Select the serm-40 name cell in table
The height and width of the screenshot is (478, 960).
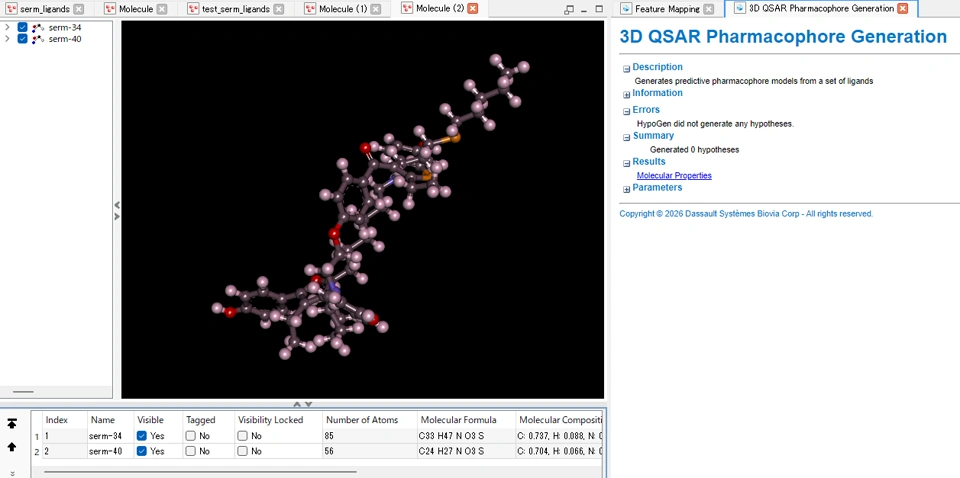pyautogui.click(x=110, y=451)
